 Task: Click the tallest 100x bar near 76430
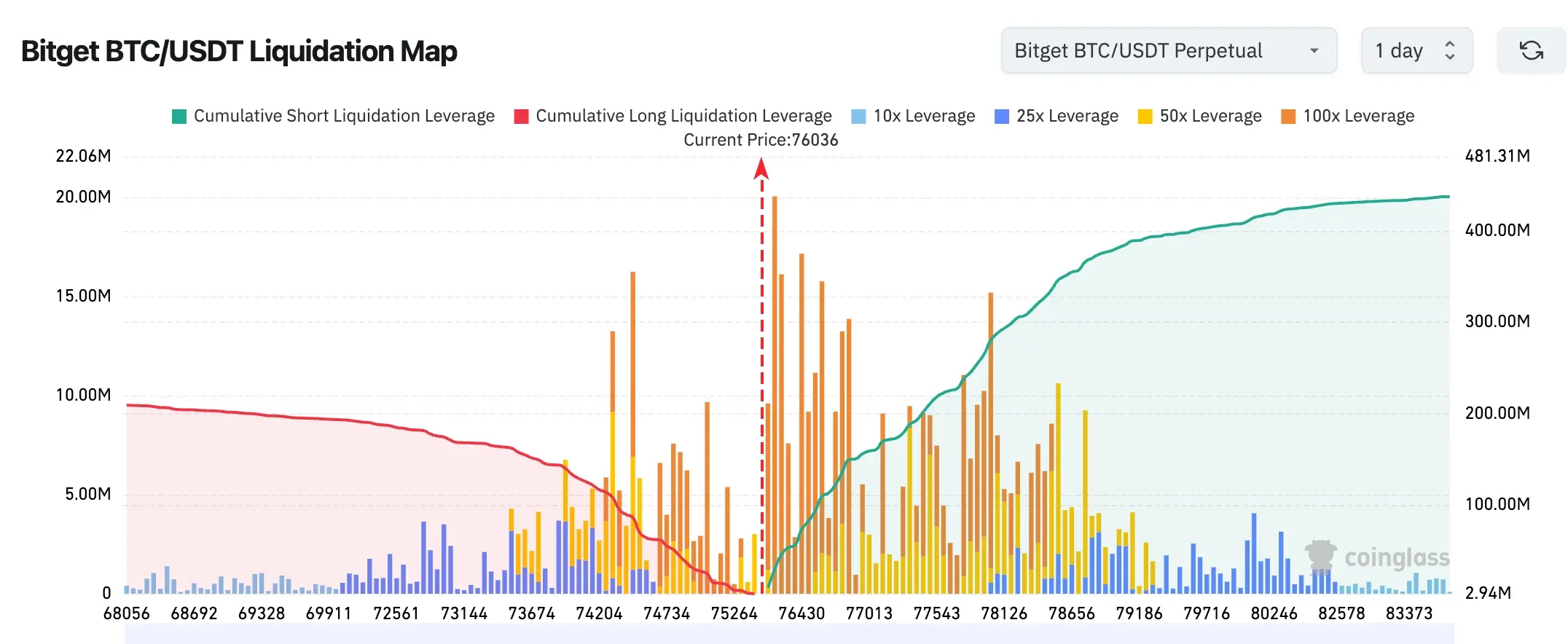tap(775, 394)
